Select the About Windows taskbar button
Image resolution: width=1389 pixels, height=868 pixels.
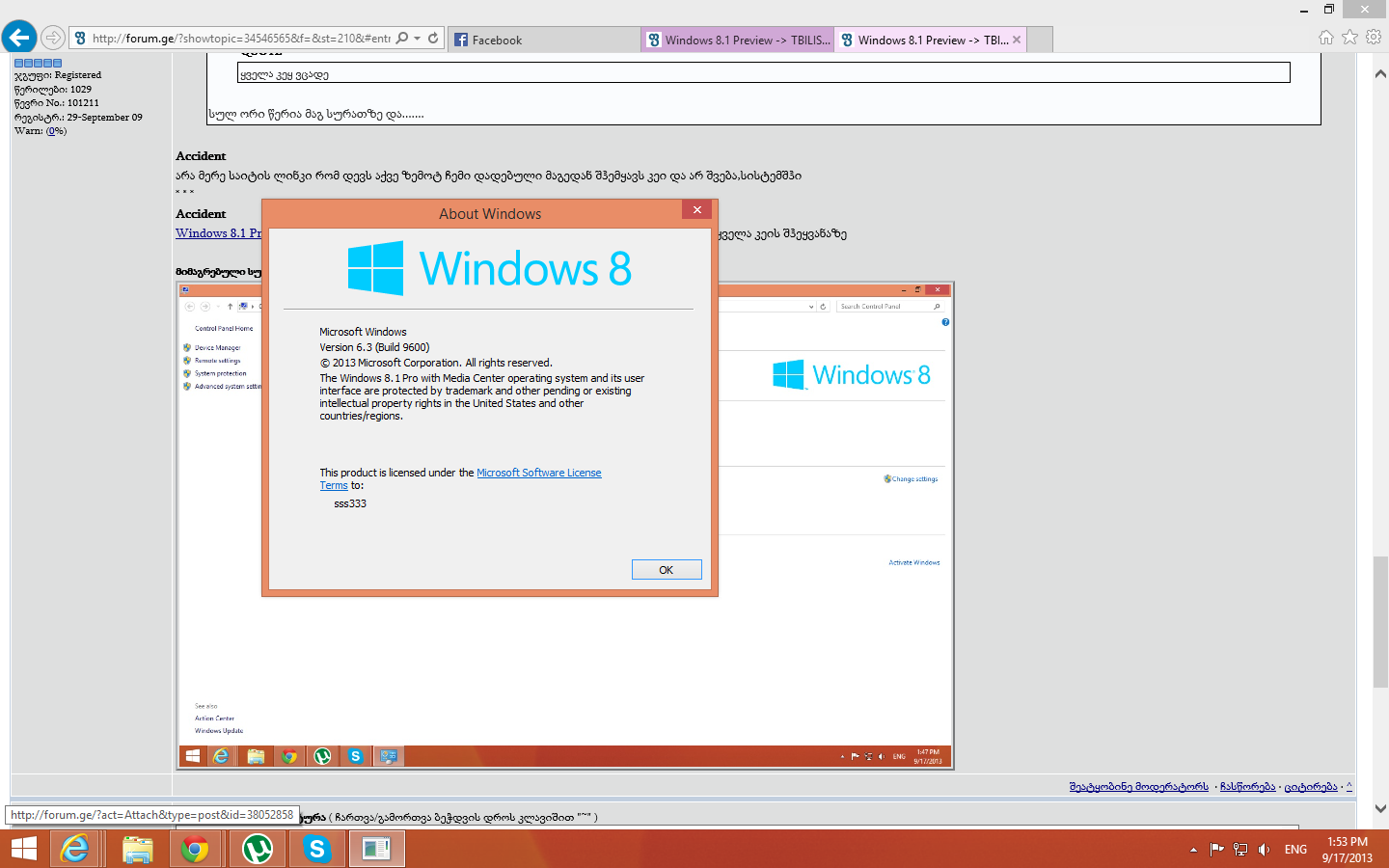coord(376,849)
